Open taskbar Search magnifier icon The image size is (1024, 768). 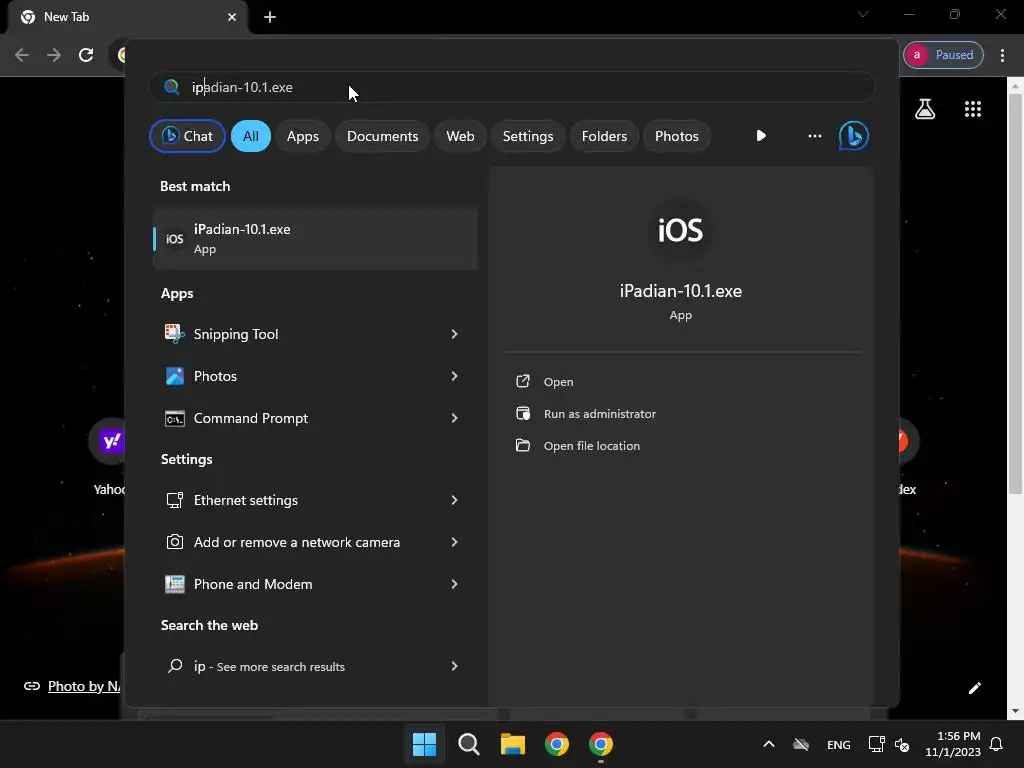(x=469, y=744)
